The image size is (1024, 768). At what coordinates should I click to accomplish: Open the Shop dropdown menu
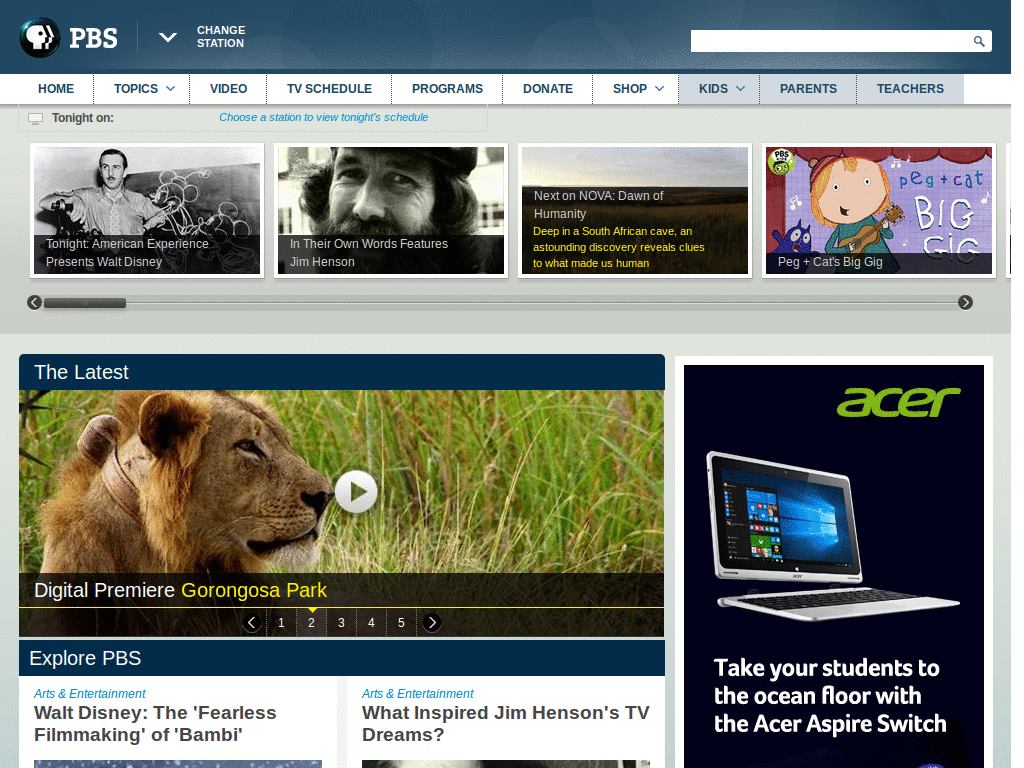coord(637,89)
